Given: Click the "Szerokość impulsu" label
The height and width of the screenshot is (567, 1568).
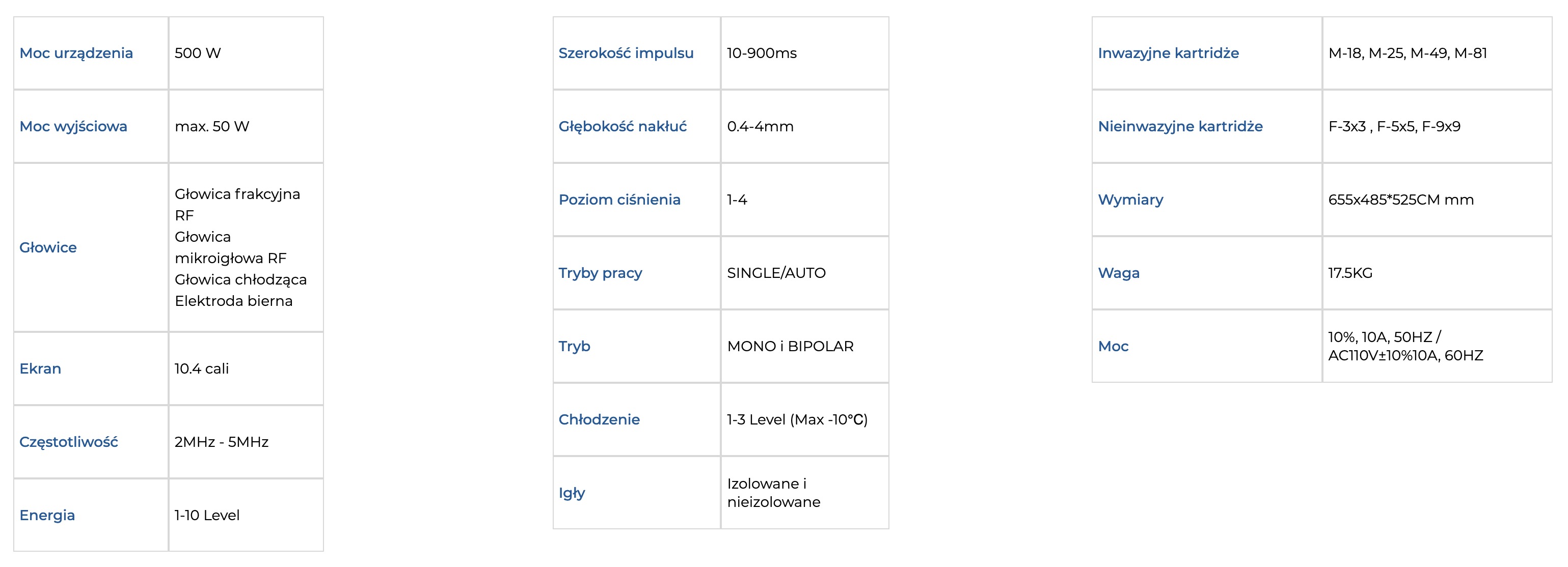Looking at the screenshot, I should pyautogui.click(x=626, y=53).
